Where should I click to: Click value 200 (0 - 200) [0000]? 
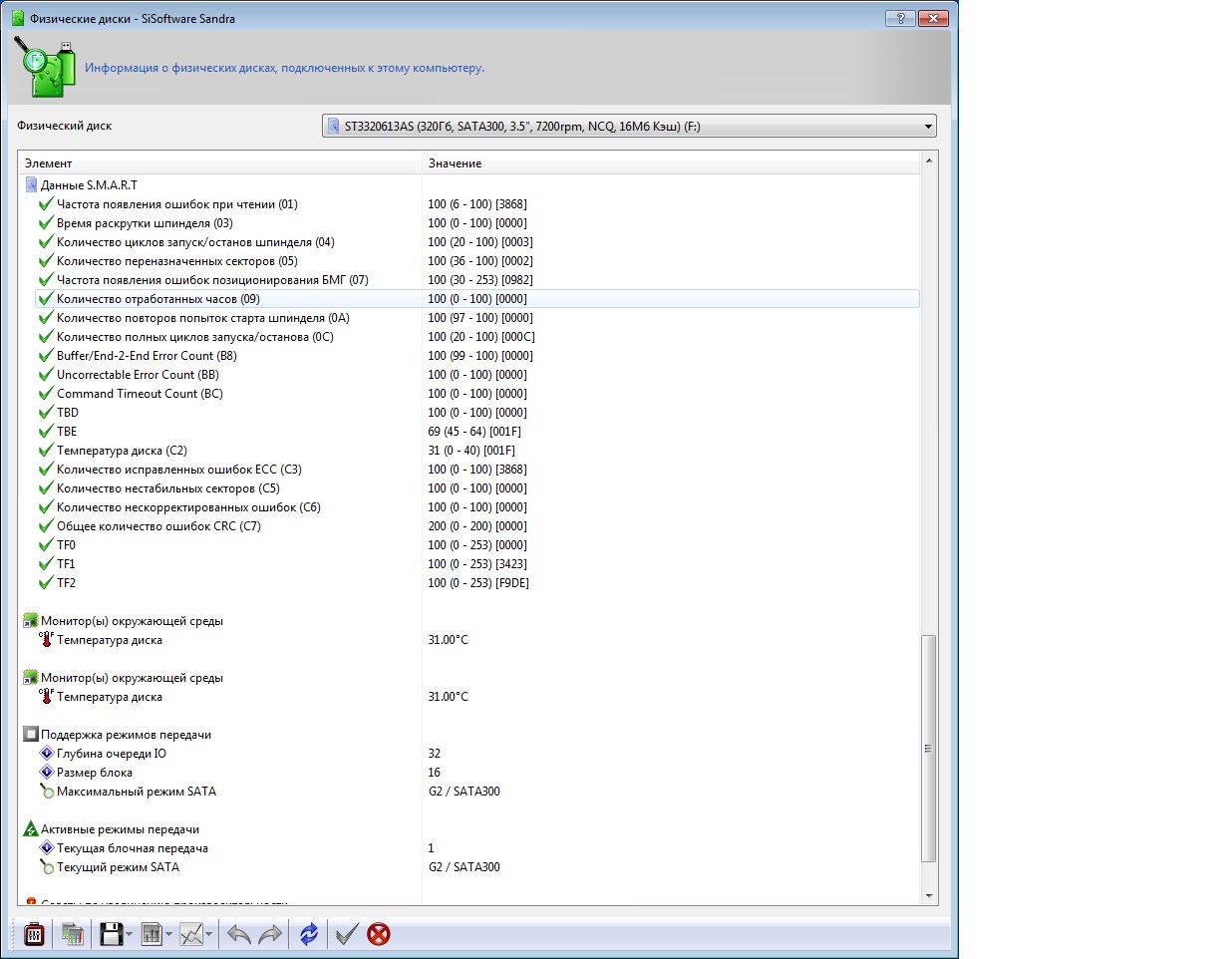tap(477, 526)
